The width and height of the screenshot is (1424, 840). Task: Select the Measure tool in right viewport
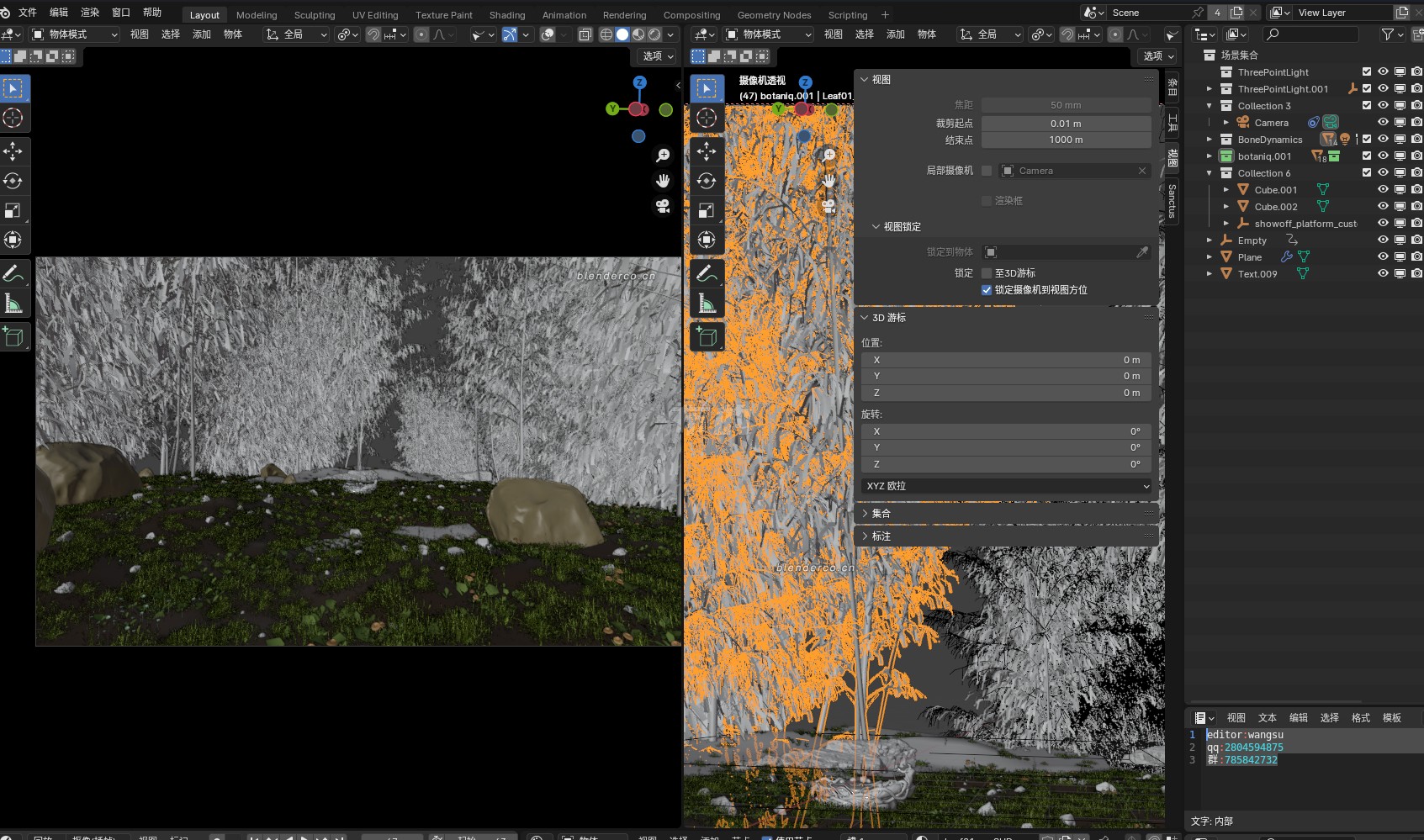point(707,303)
